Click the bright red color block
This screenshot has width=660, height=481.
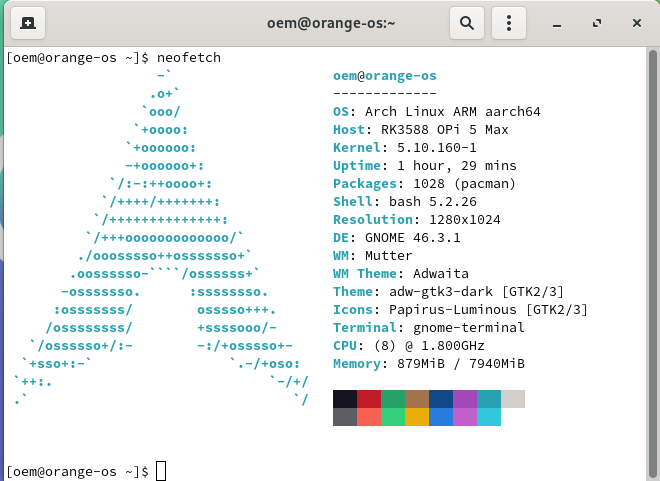(369, 417)
